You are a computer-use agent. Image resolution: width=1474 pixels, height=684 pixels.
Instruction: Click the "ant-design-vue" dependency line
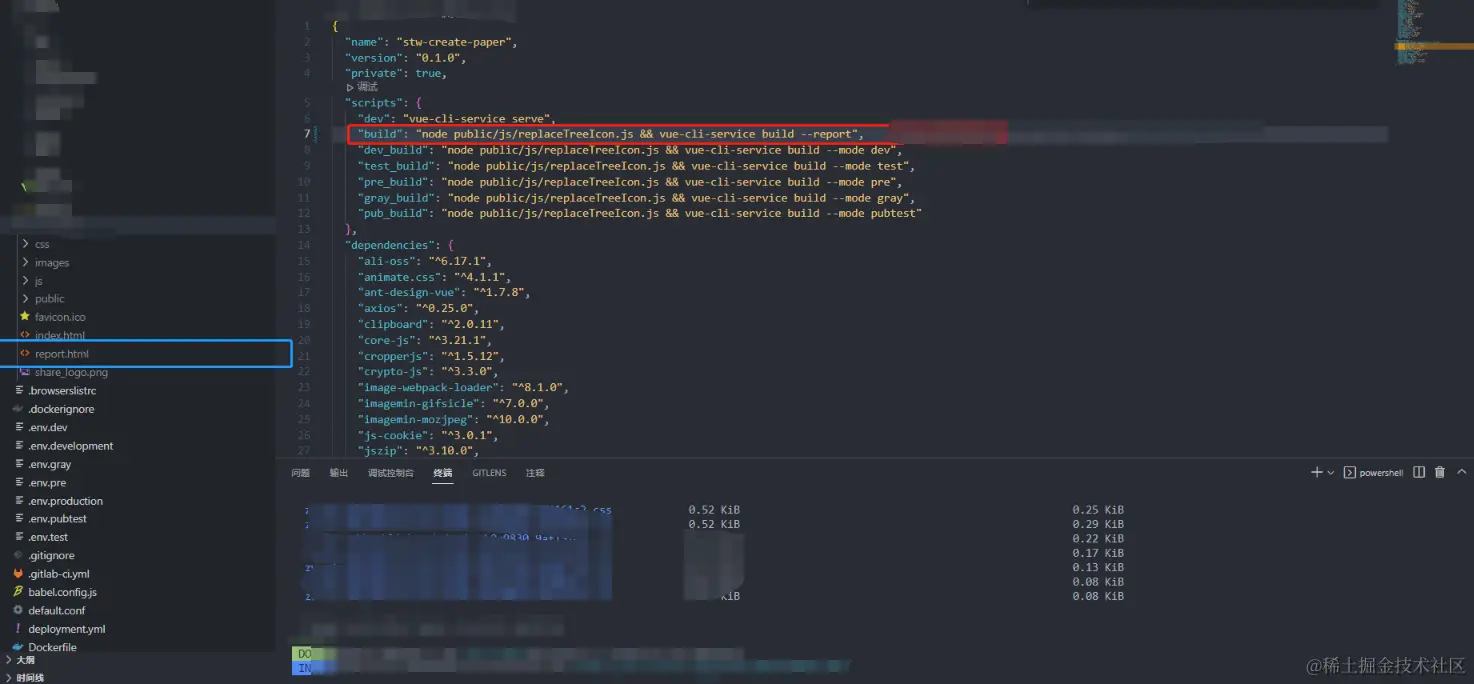443,293
